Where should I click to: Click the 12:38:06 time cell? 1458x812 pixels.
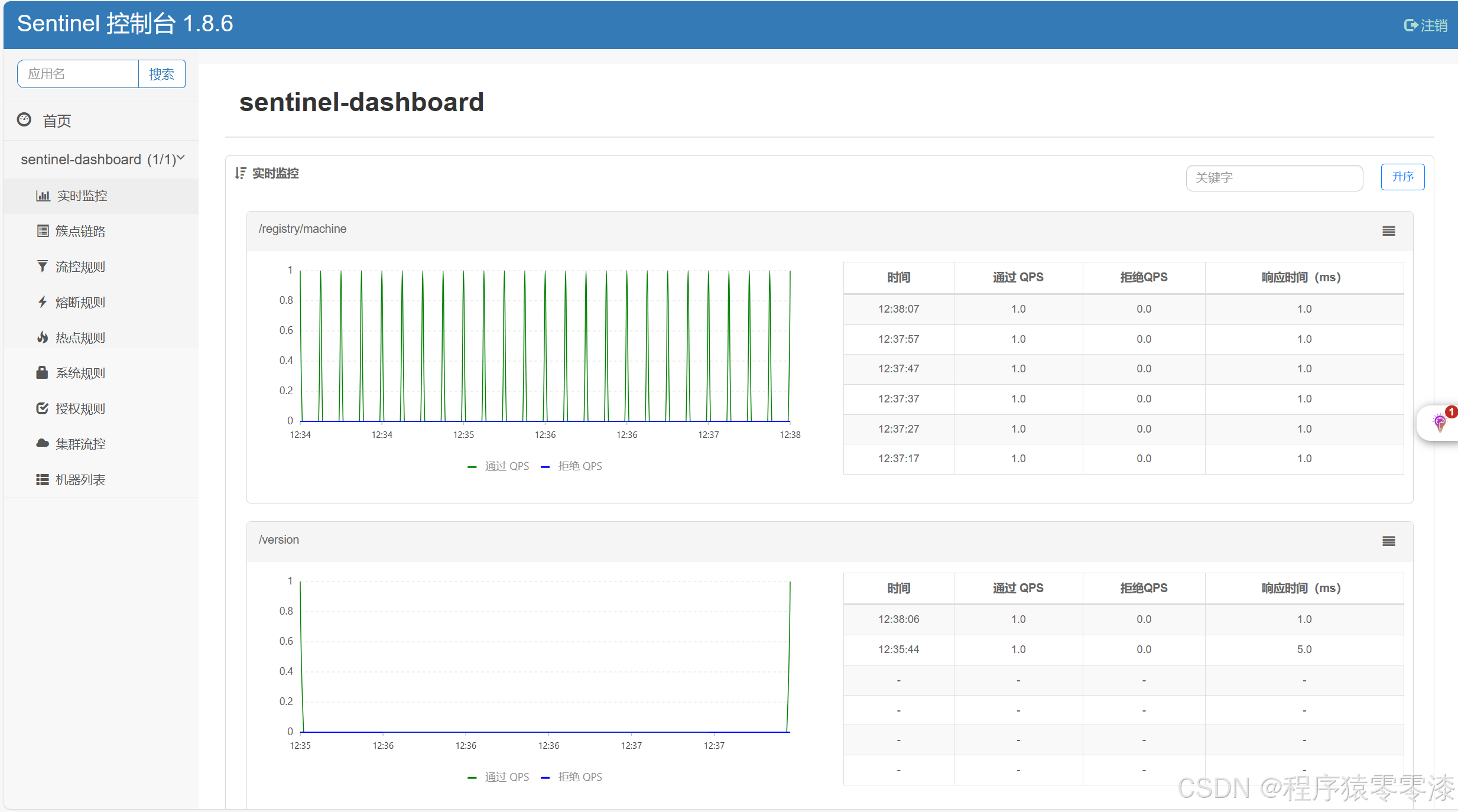tap(898, 619)
